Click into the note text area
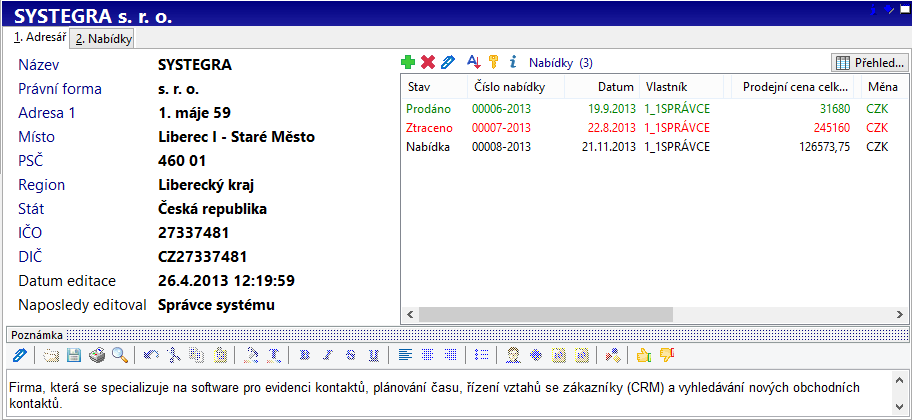912x420 pixels. (x=448, y=394)
